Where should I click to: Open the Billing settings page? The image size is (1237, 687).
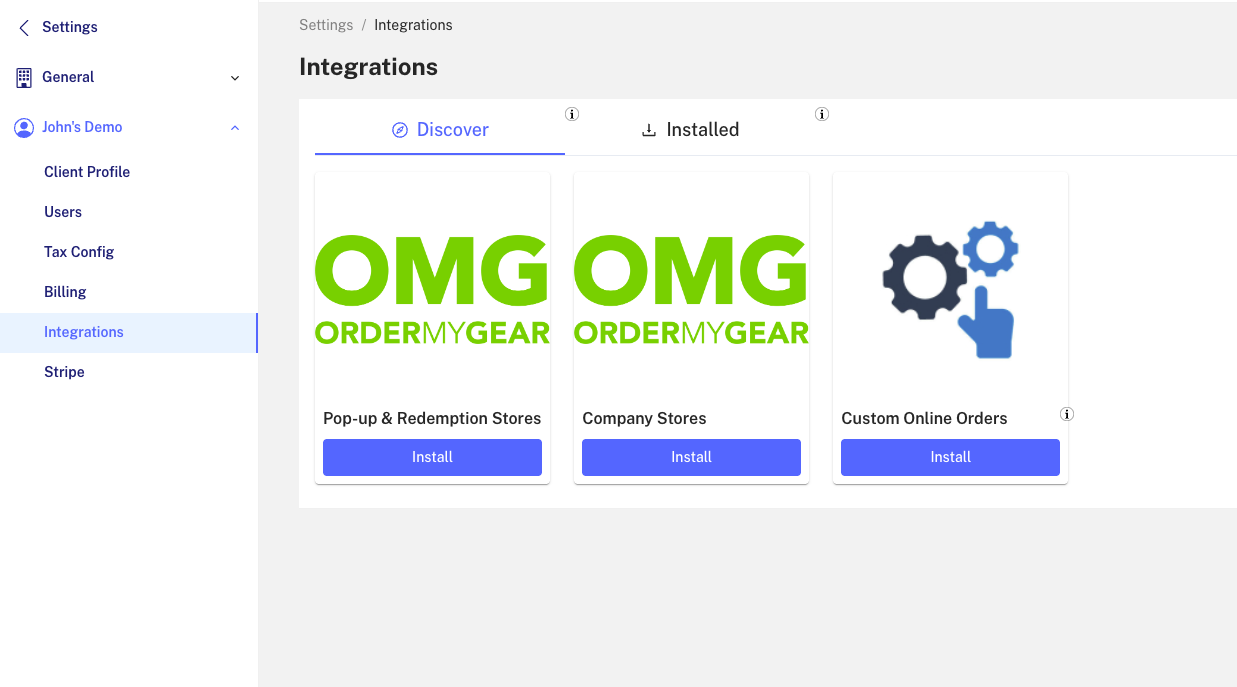[x=65, y=292]
